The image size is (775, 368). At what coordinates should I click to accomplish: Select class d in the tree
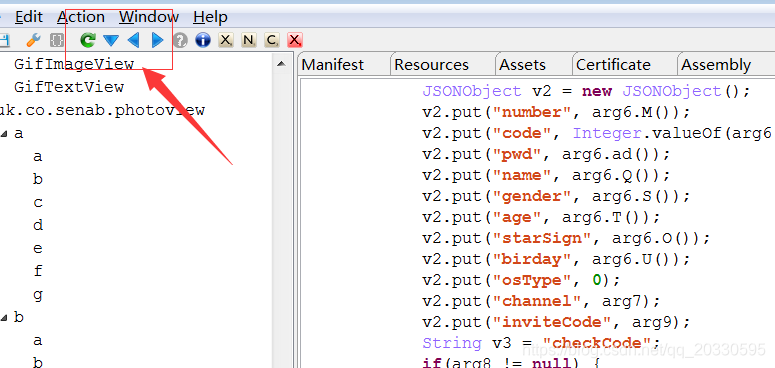[38, 225]
